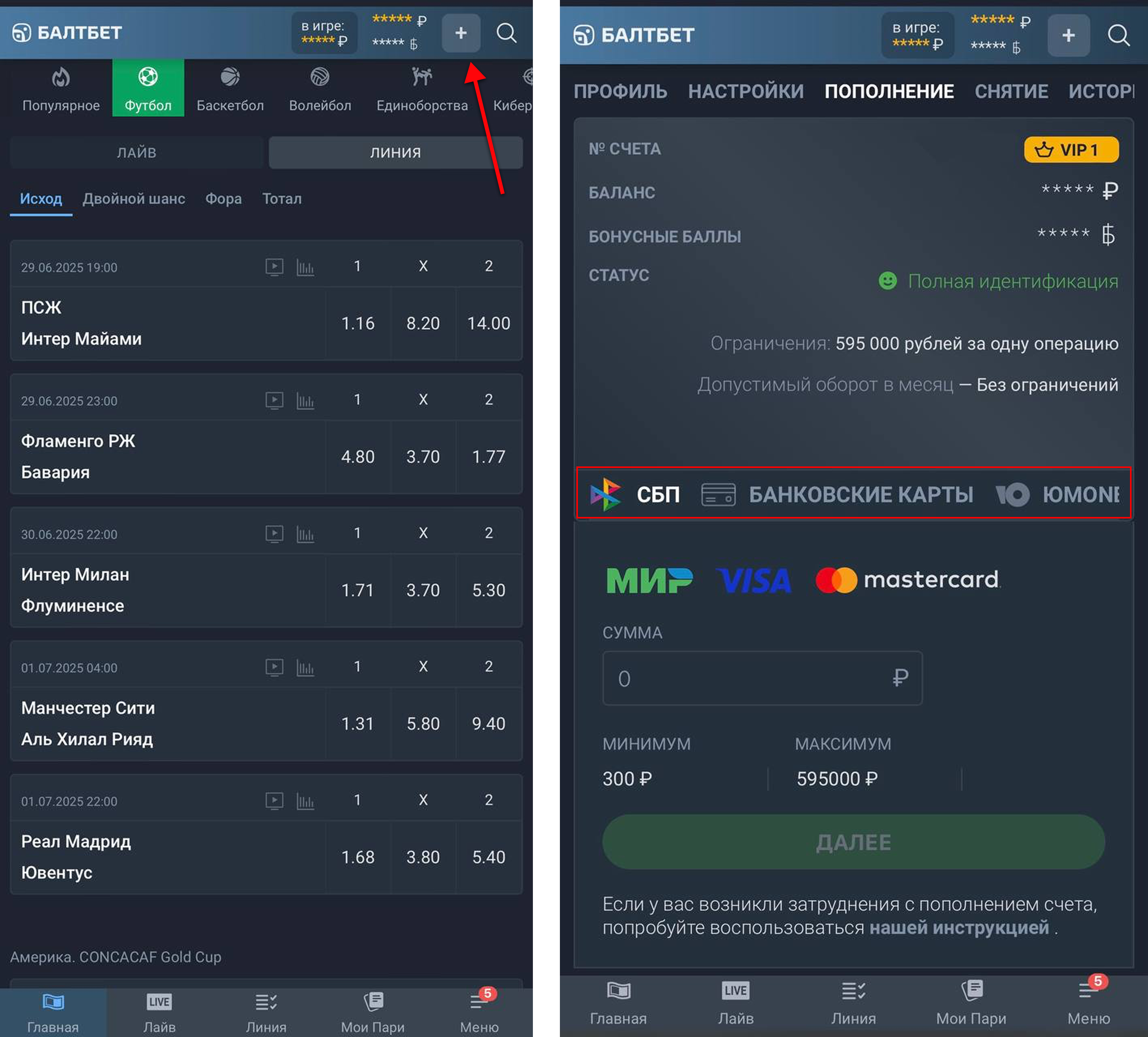Open video stream icon for ПСЖ match

[274, 267]
